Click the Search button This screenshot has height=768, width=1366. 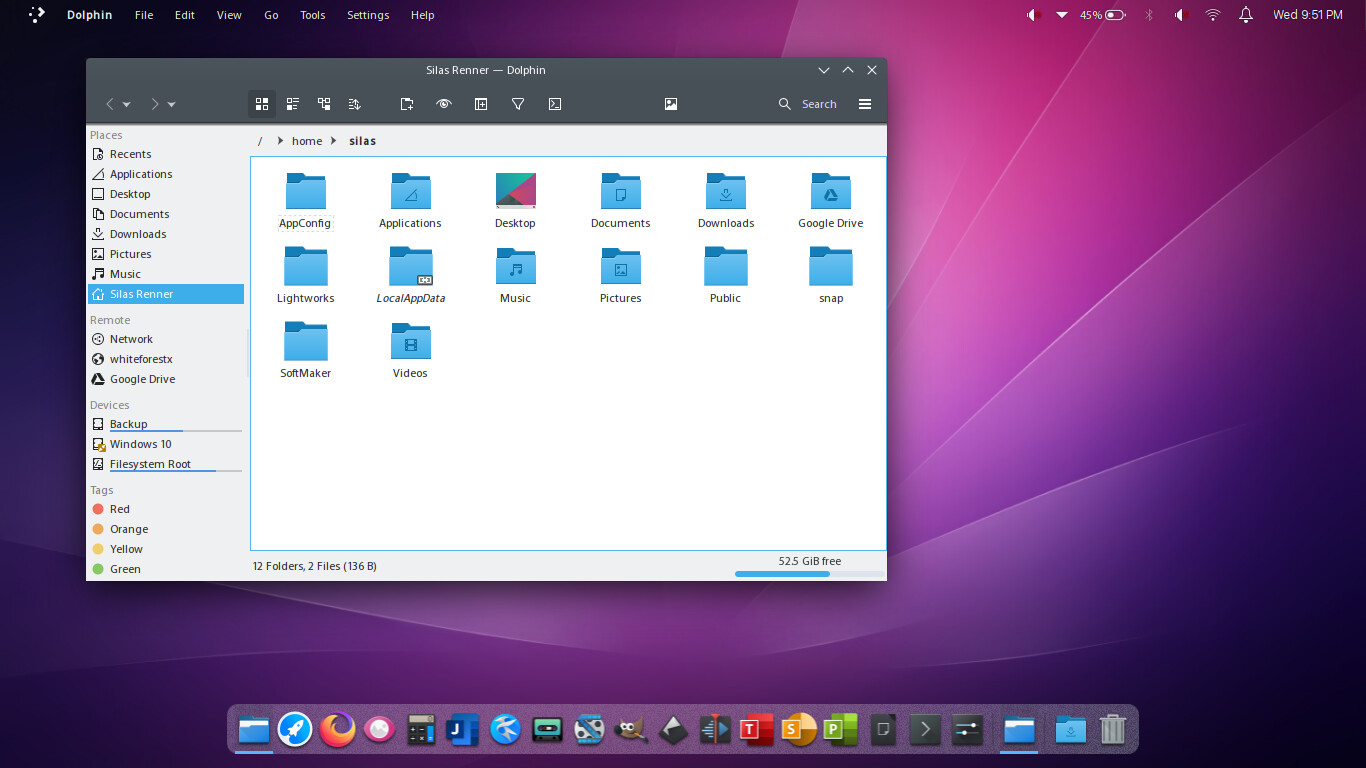(808, 104)
